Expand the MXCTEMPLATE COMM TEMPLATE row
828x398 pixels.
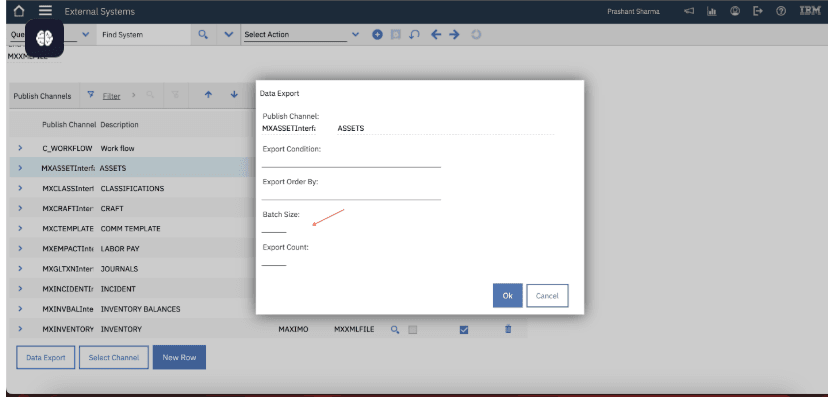[x=20, y=228]
